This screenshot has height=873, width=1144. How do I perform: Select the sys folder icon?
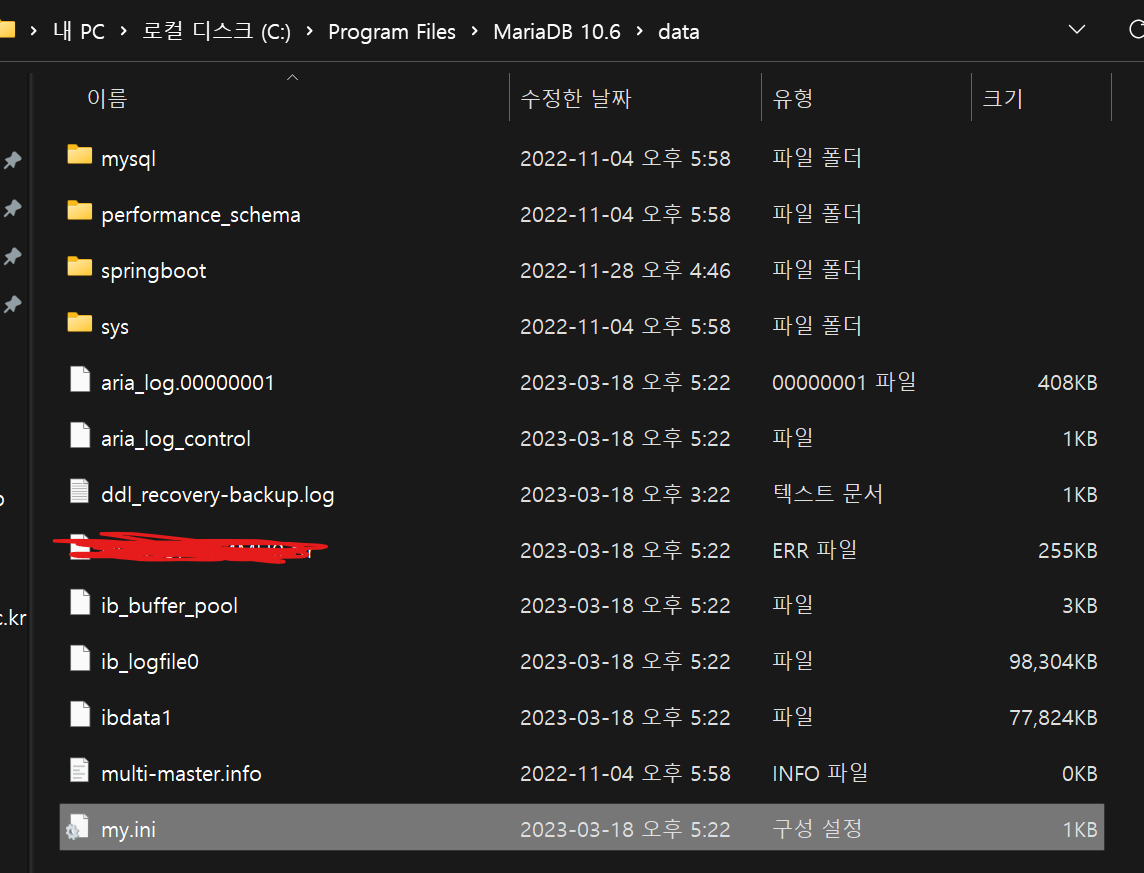click(80, 322)
